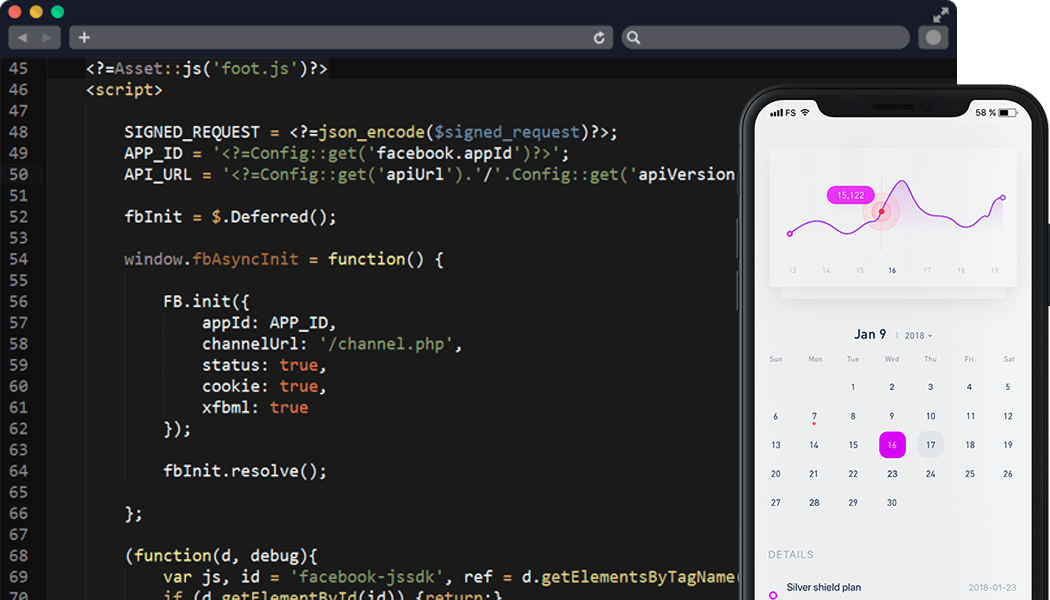Click the magnifier search icon

click(633, 38)
